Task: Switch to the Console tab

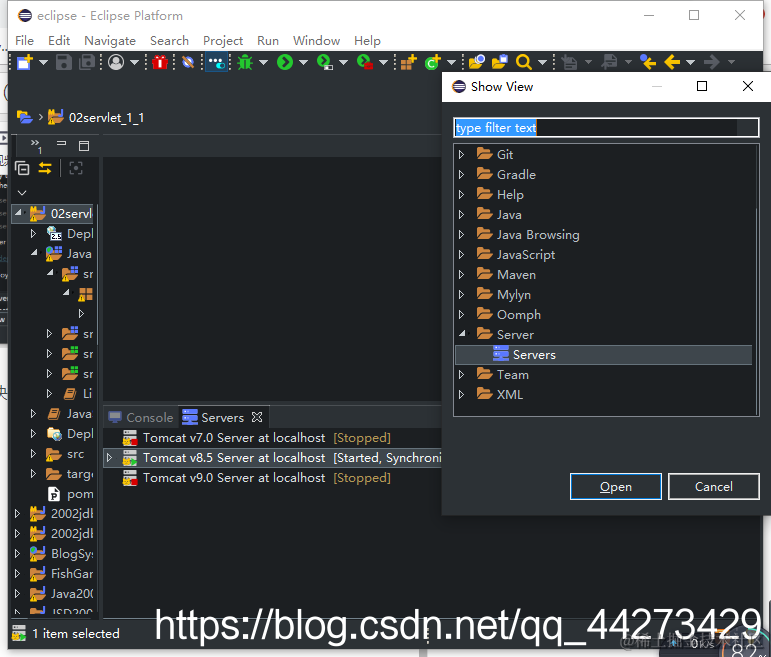Action: [141, 418]
